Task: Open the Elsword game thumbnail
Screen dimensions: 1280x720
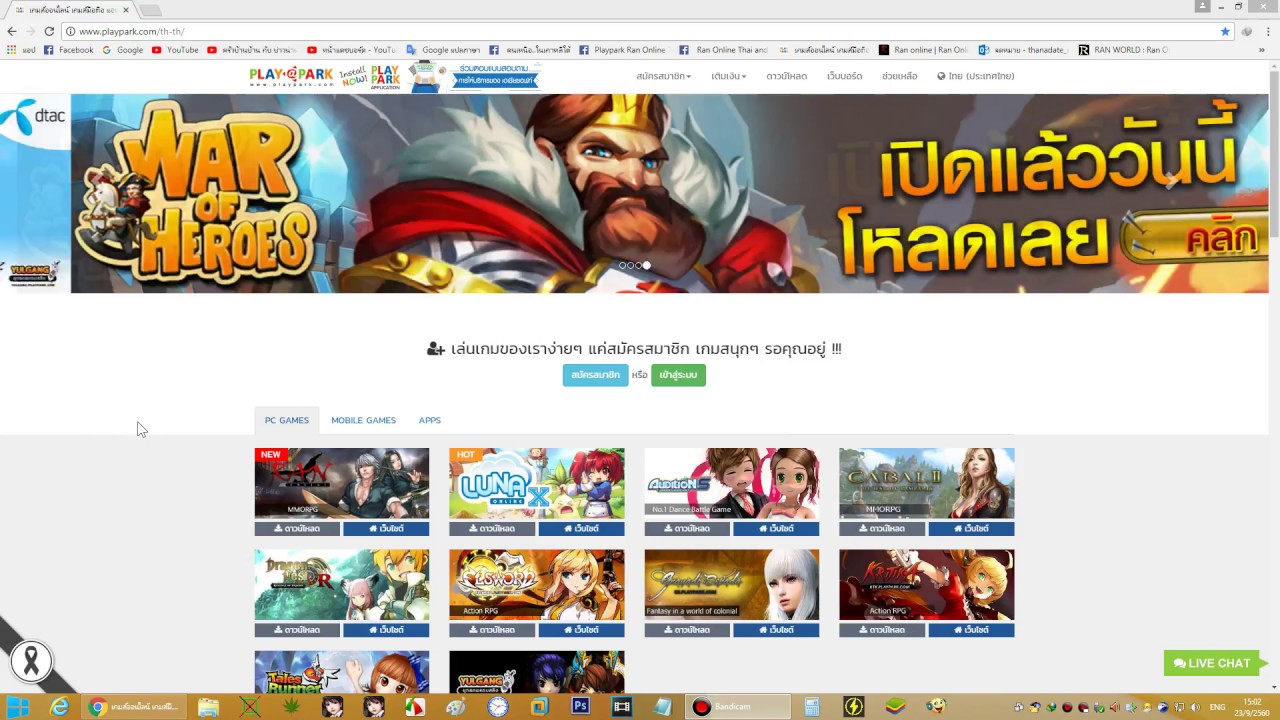Action: coord(537,585)
